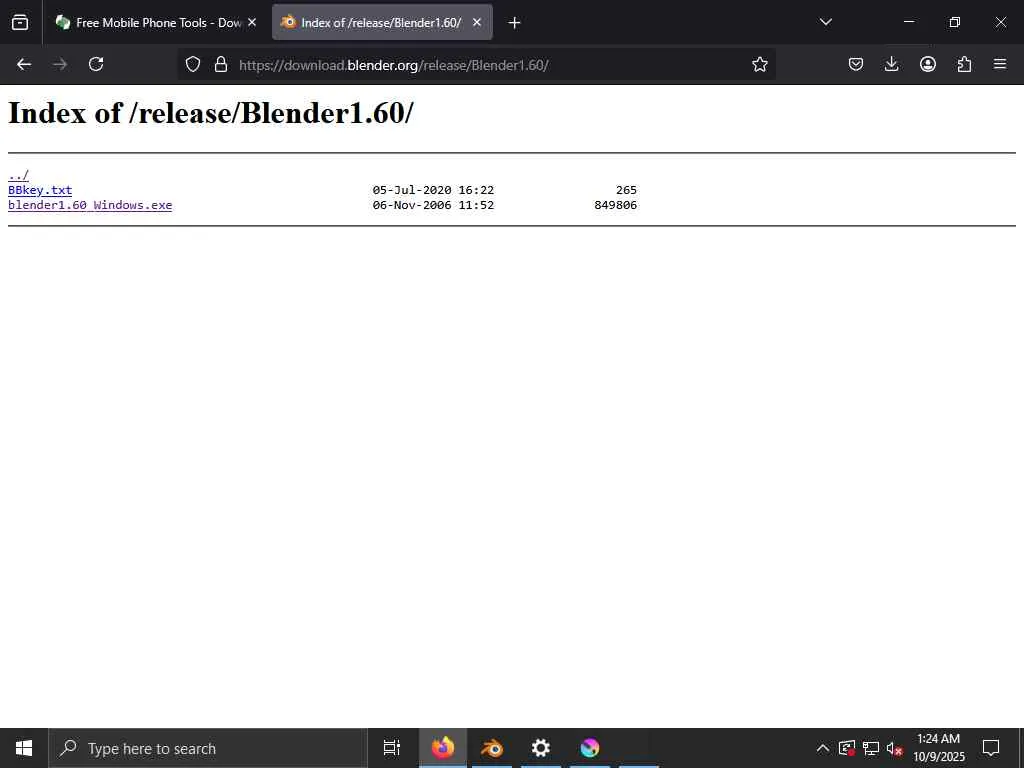This screenshot has height=768, width=1024.
Task: Reload the current page
Action: pos(96,64)
